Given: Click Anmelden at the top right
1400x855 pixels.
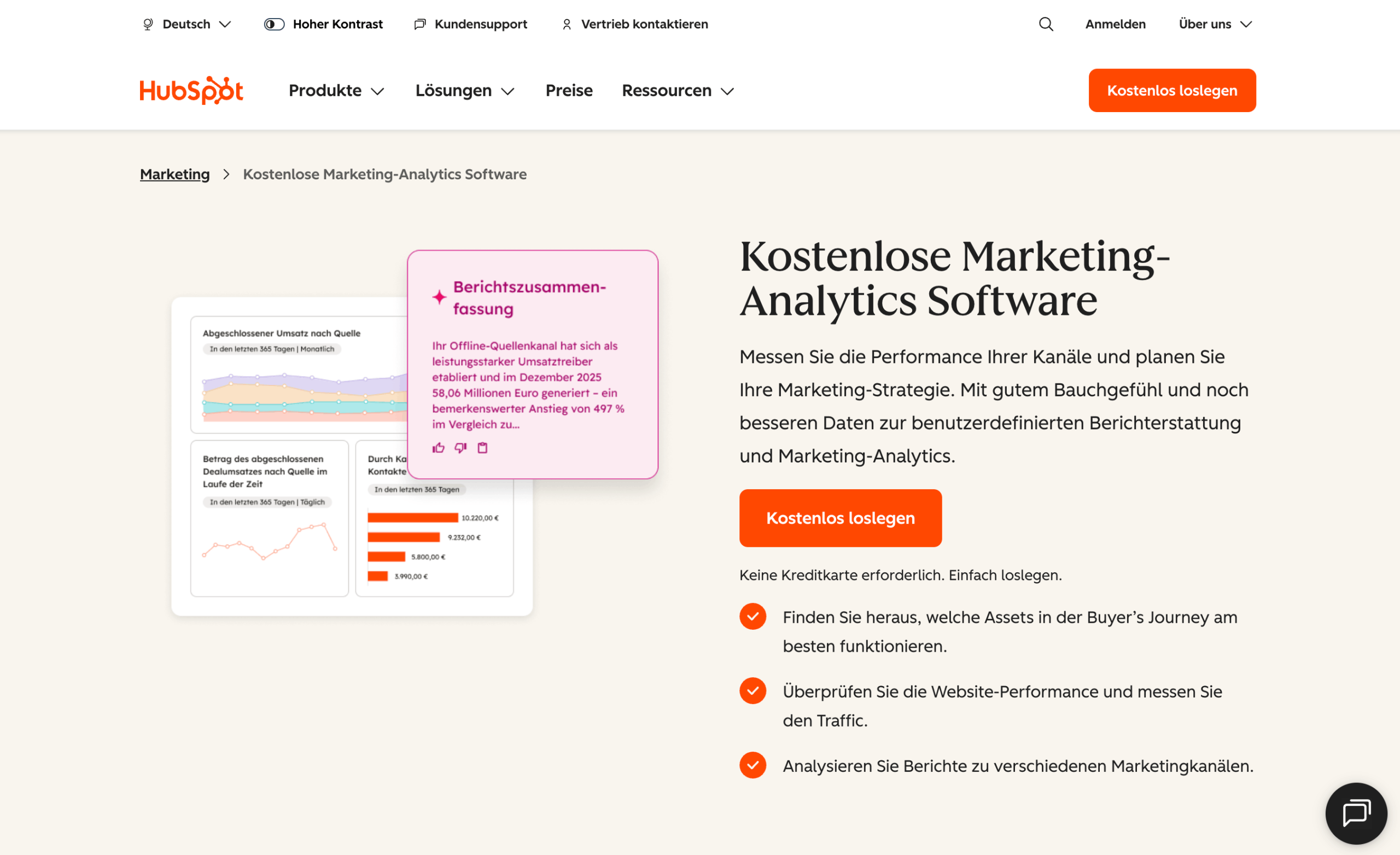Looking at the screenshot, I should pyautogui.click(x=1115, y=24).
